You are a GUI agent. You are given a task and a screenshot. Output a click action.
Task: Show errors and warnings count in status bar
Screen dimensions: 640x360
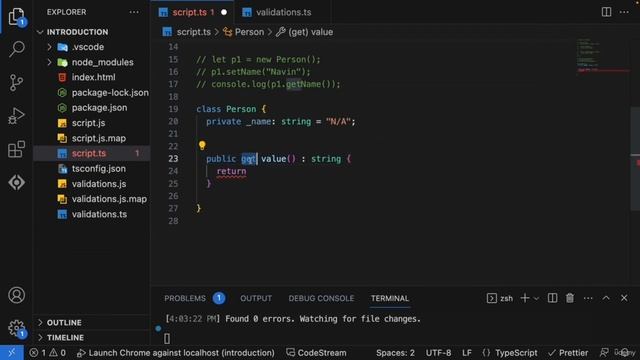pos(47,353)
